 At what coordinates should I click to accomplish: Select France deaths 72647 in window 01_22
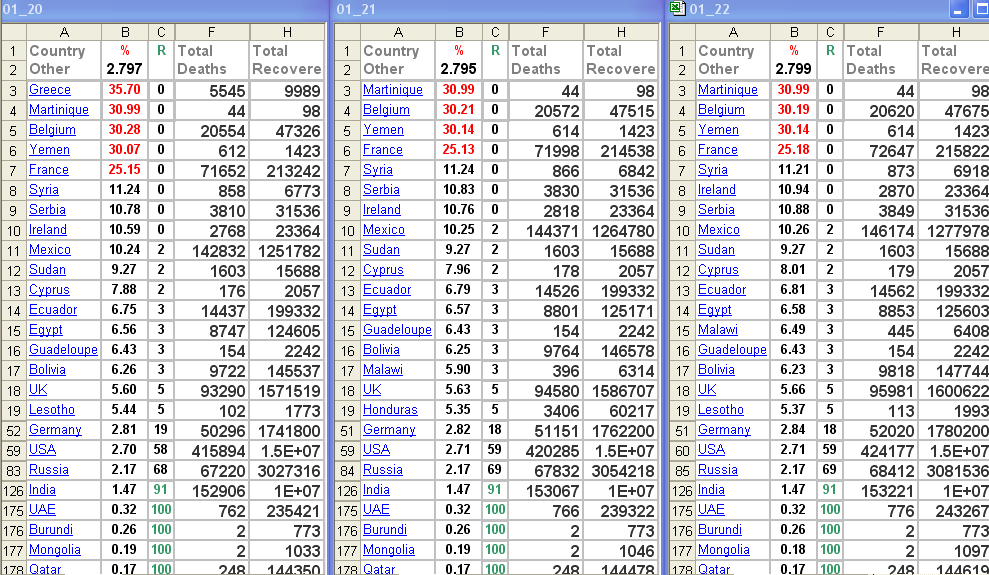881,151
